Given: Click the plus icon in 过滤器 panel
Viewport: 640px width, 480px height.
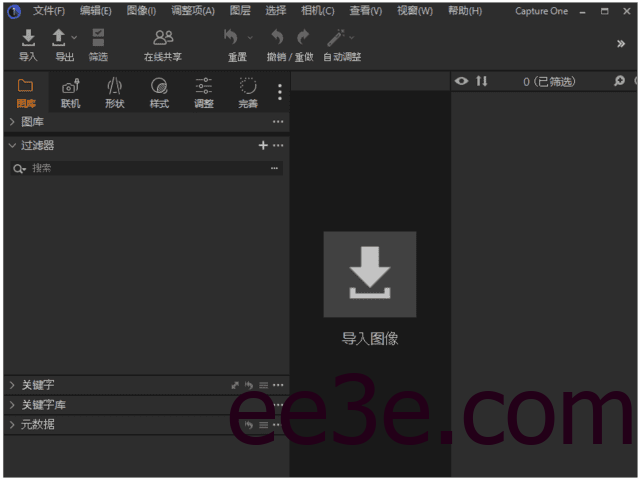Looking at the screenshot, I should pyautogui.click(x=263, y=145).
